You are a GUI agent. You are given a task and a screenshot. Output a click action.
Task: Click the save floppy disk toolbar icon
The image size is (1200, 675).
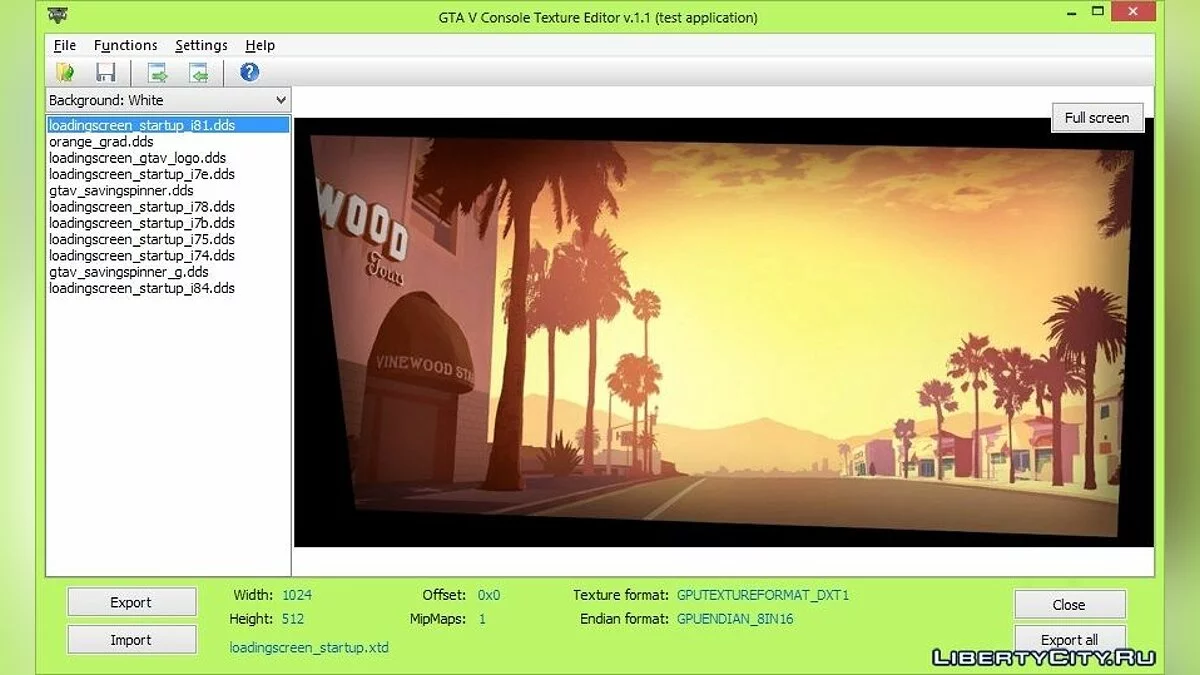tap(106, 72)
